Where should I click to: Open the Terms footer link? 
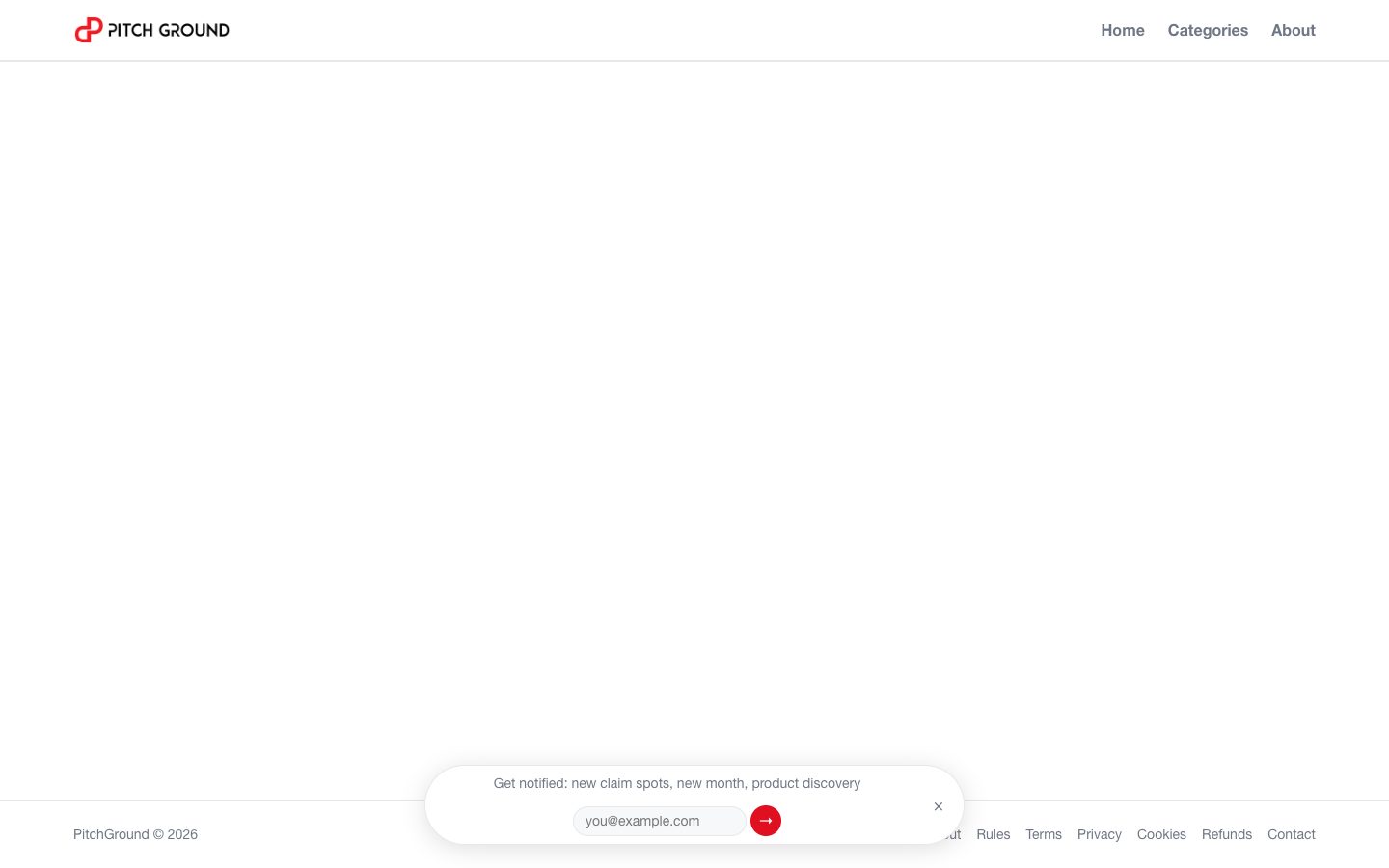point(1044,834)
